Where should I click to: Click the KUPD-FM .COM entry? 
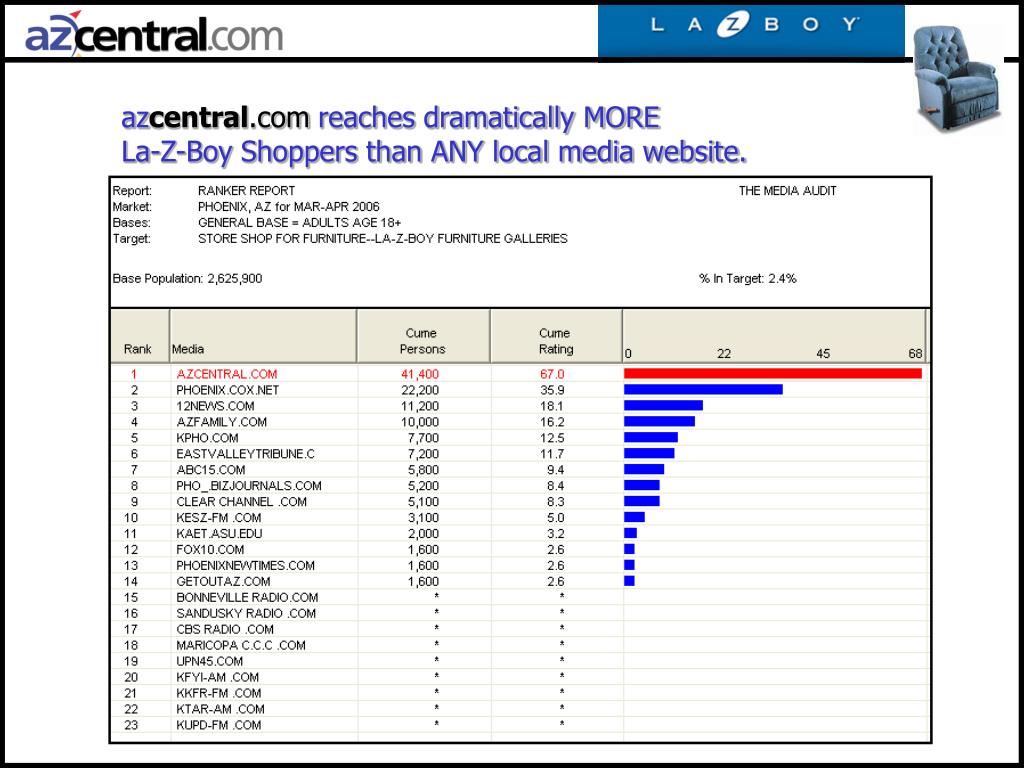tap(218, 726)
